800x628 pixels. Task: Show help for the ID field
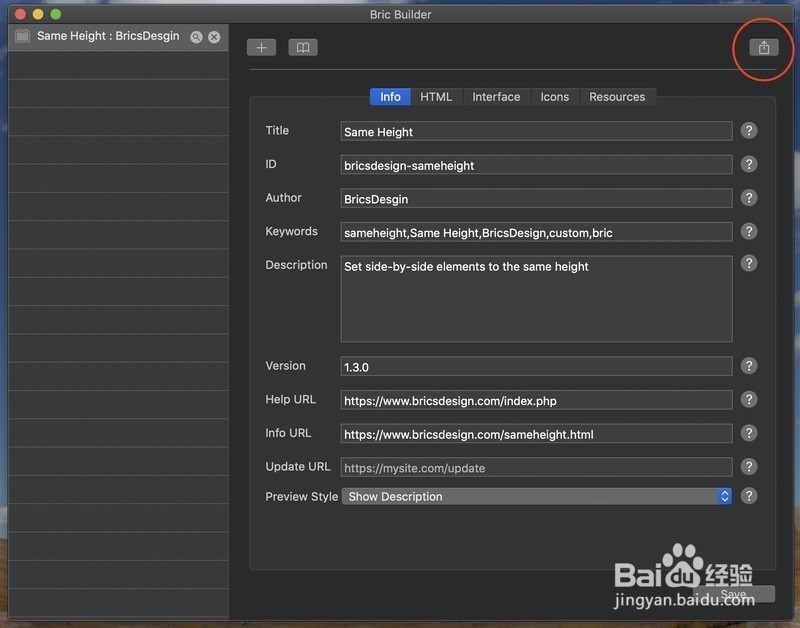pos(748,164)
